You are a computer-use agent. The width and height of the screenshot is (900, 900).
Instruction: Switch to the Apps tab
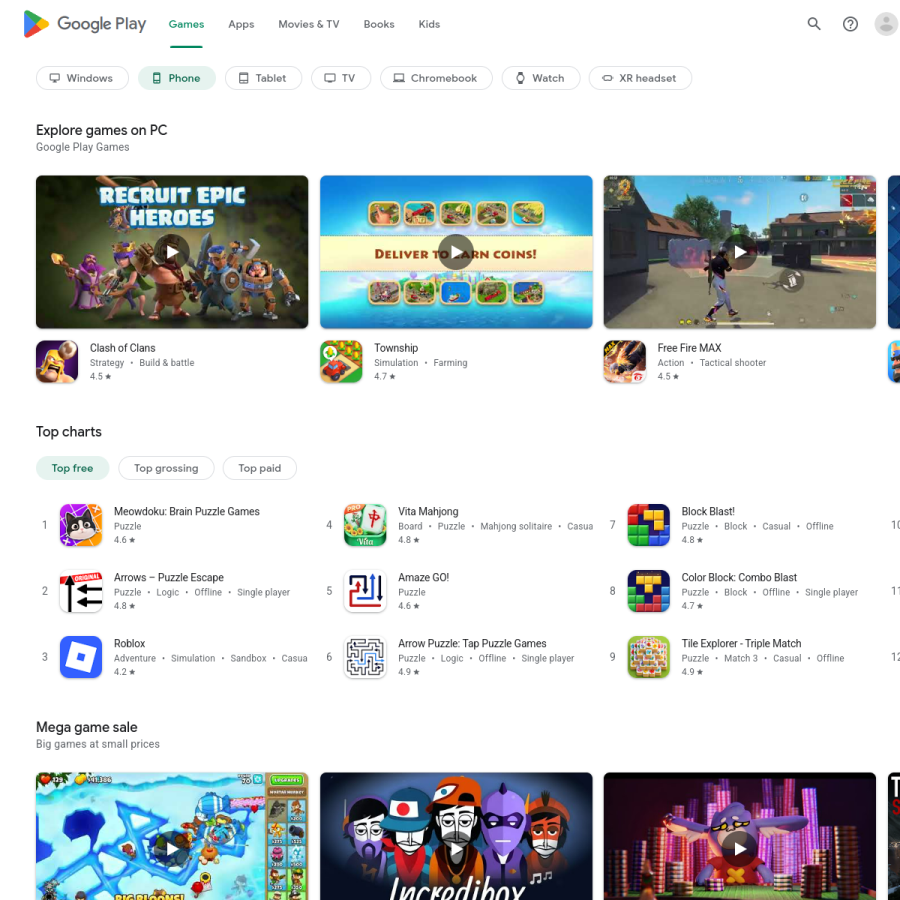[x=241, y=24]
